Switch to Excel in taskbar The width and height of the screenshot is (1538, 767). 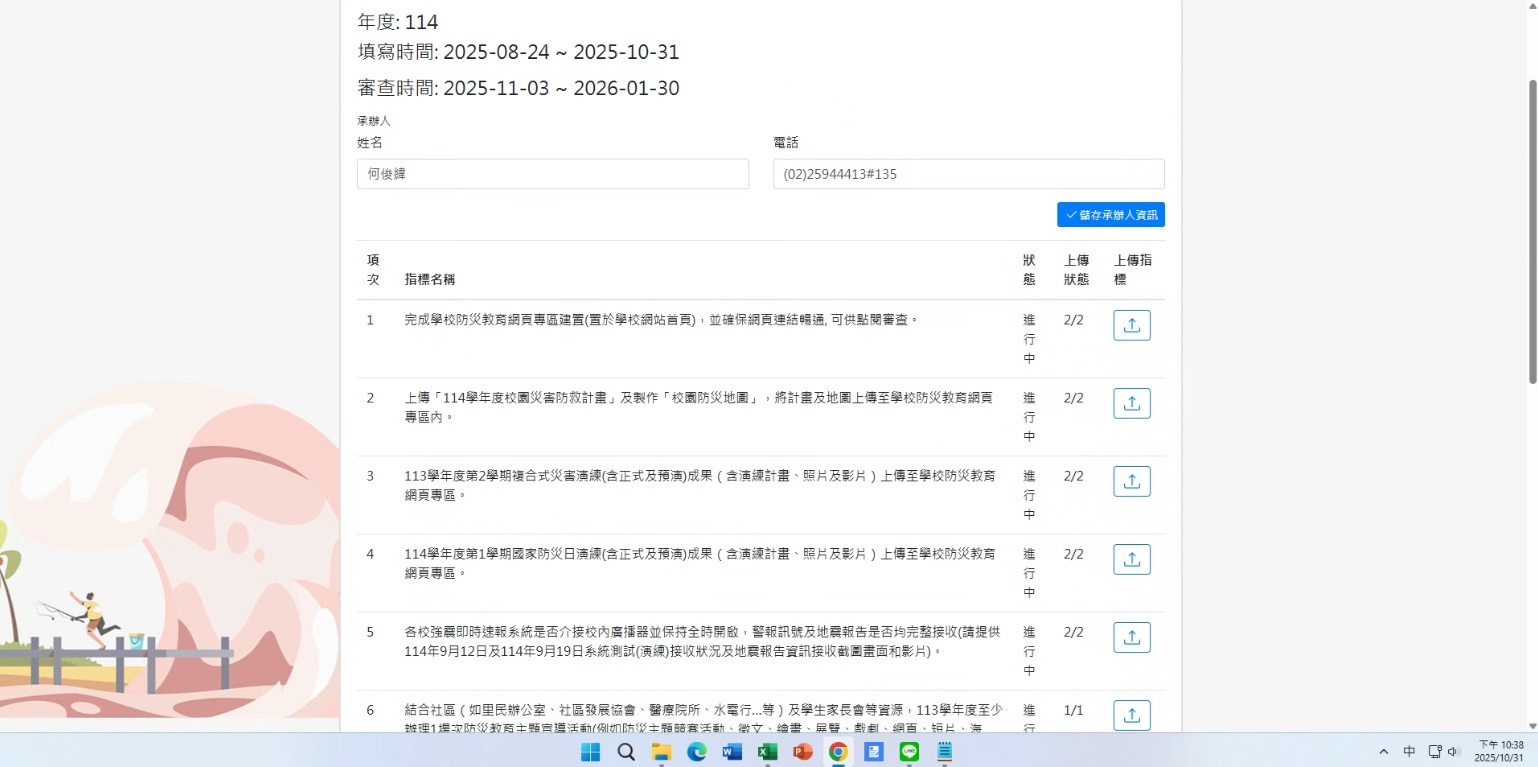tap(767, 752)
